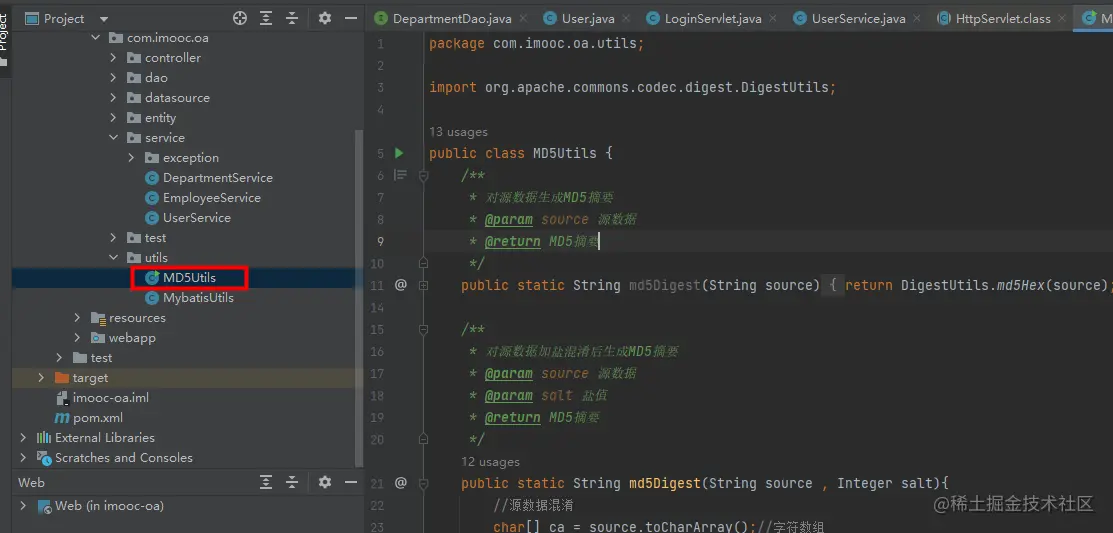
Task: Expand the dao package
Action: click(114, 77)
